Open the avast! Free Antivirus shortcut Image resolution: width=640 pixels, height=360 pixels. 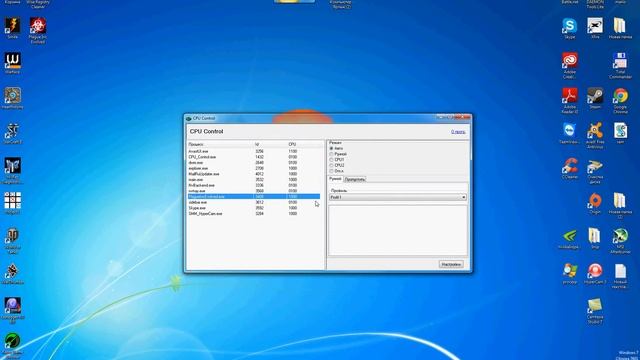[x=595, y=136]
